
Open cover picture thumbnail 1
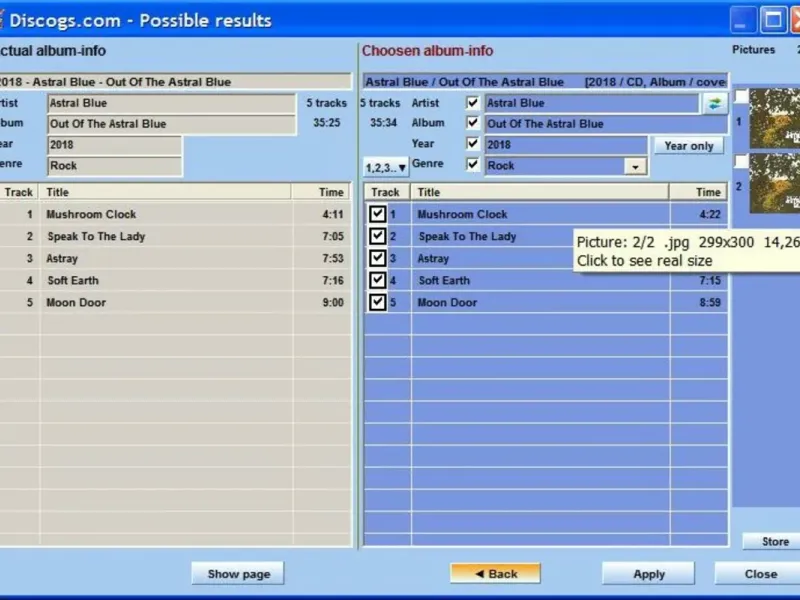pos(774,118)
